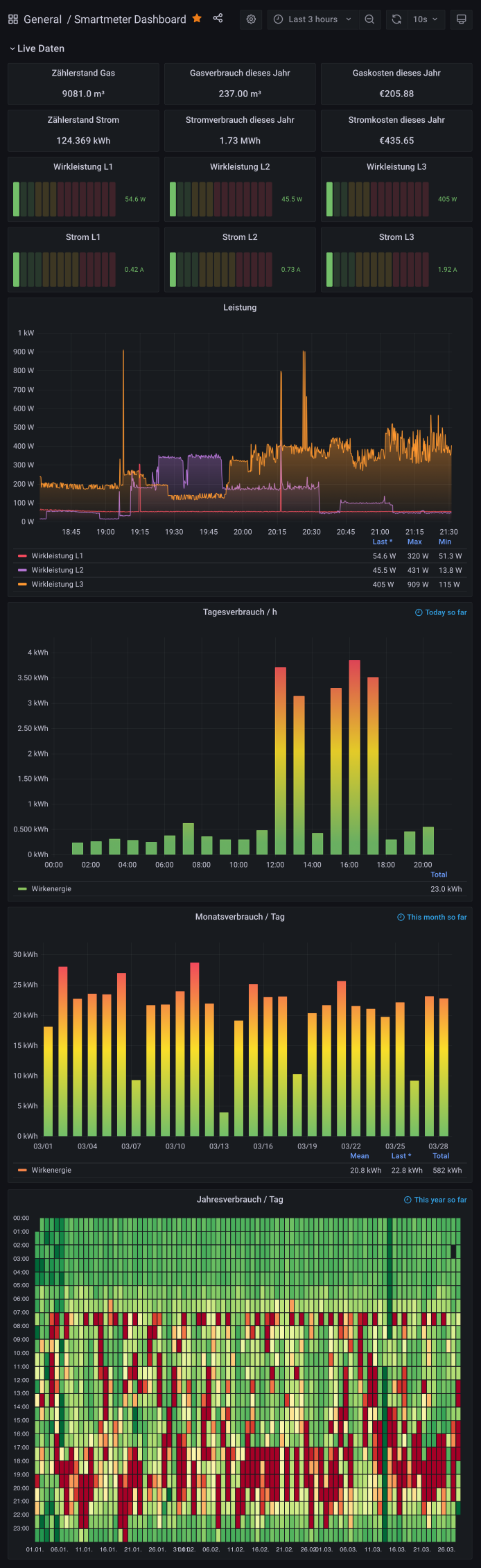481x1568 pixels.
Task: Change the purple Wirkleistung L2 legend color
Action: coord(22,570)
